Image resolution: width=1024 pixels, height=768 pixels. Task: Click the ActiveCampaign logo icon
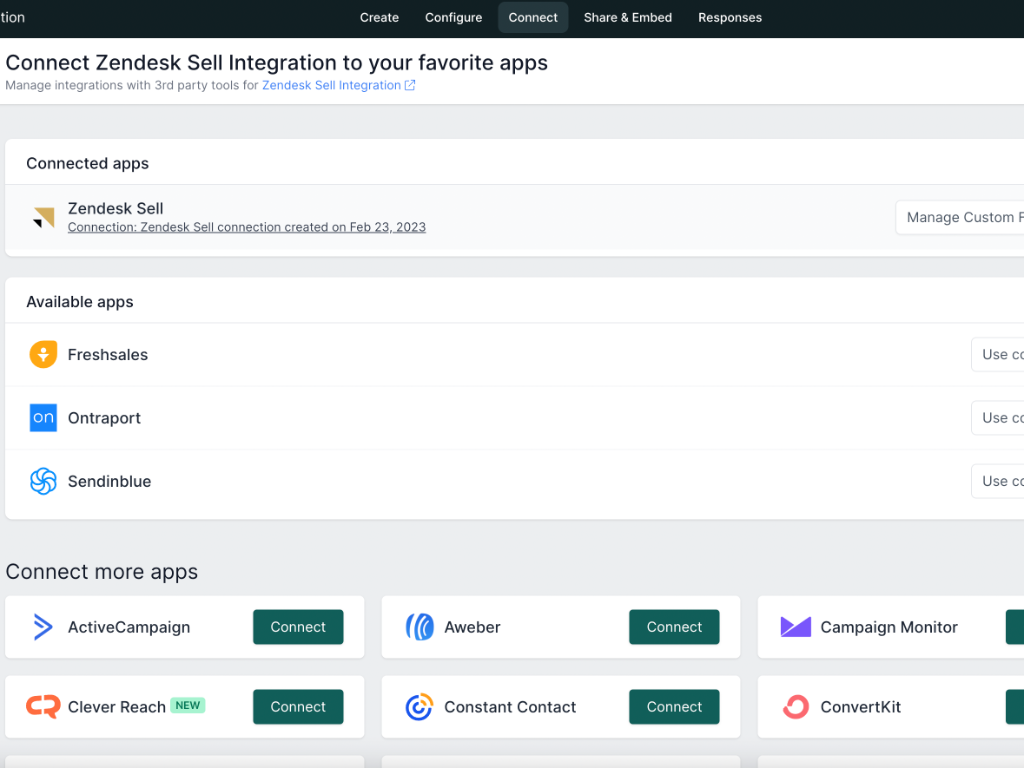click(43, 627)
